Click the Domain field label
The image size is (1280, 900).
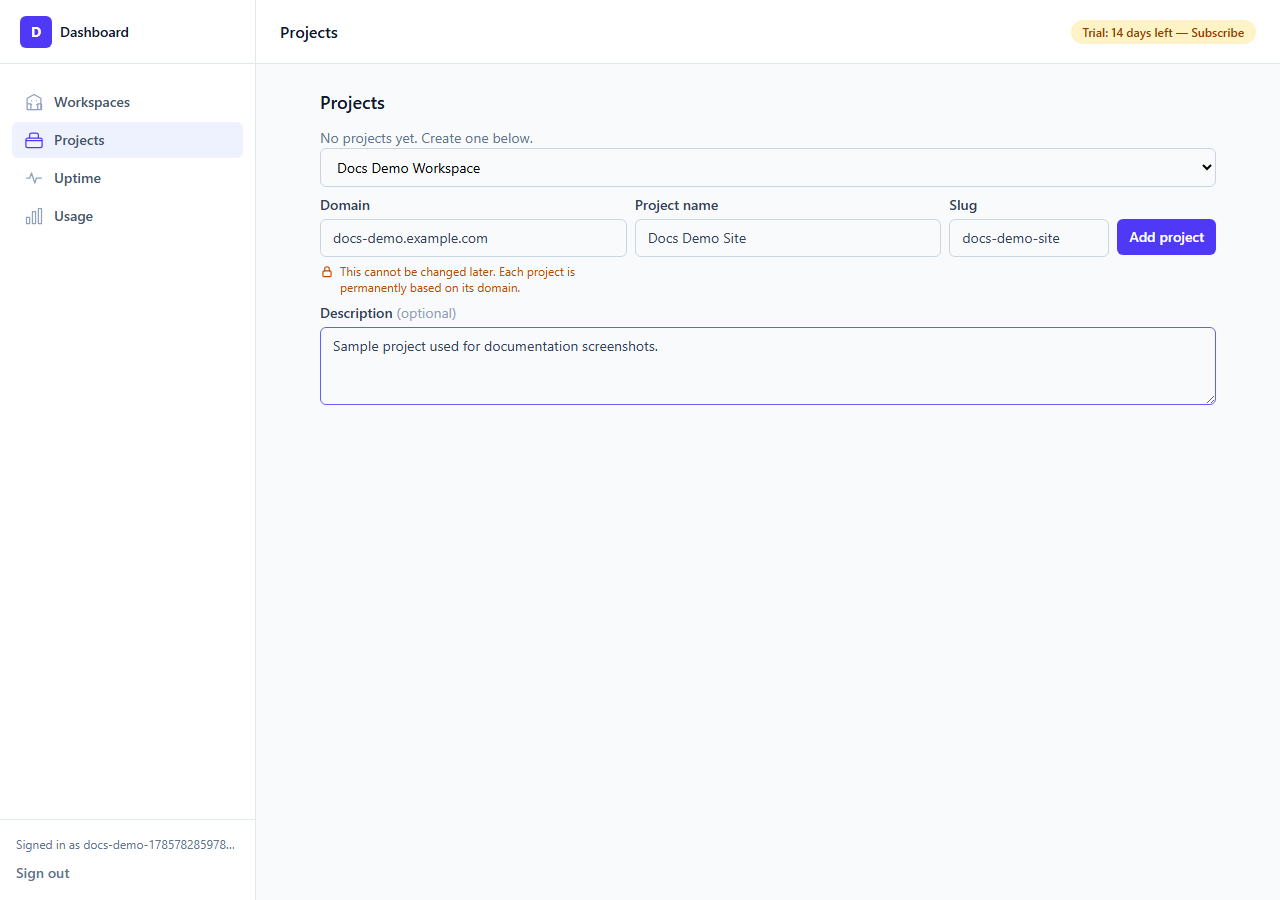click(345, 205)
